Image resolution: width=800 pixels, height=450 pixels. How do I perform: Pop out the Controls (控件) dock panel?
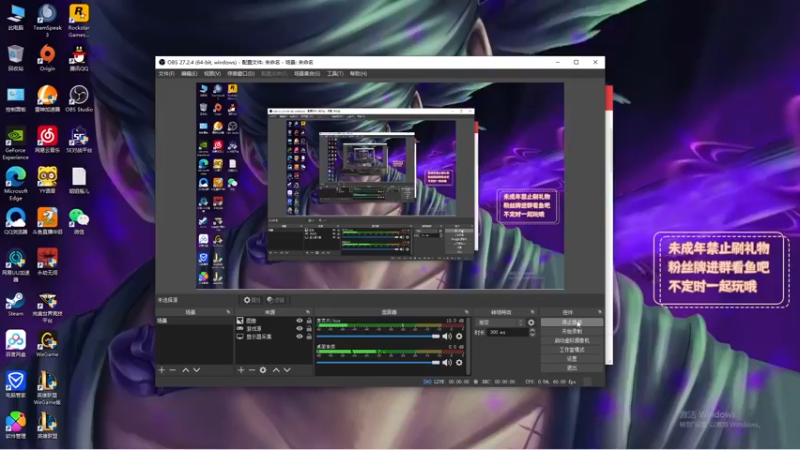(x=599, y=312)
